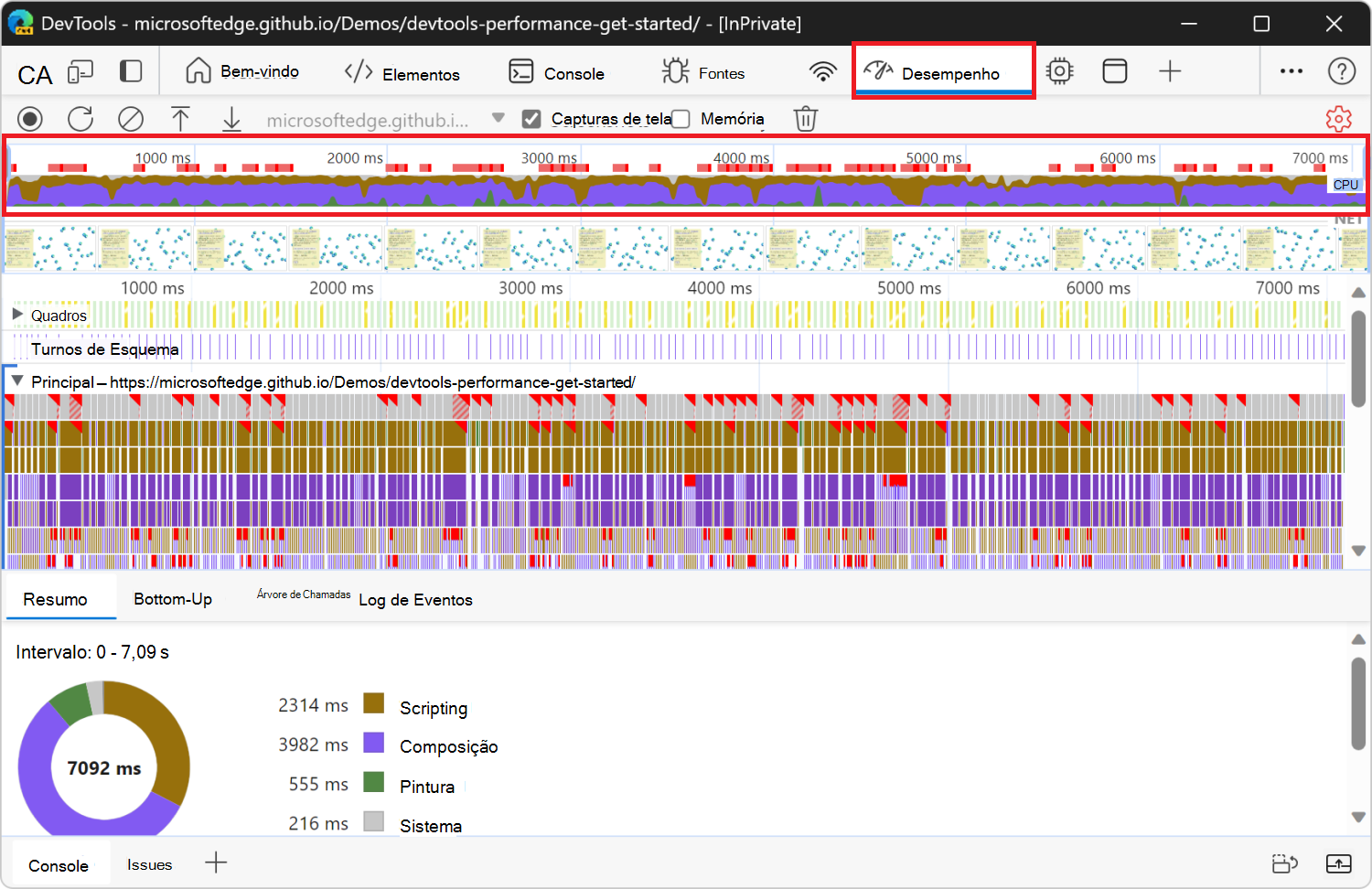
Task: Disable the Capturas de tela checkbox
Action: 531,118
